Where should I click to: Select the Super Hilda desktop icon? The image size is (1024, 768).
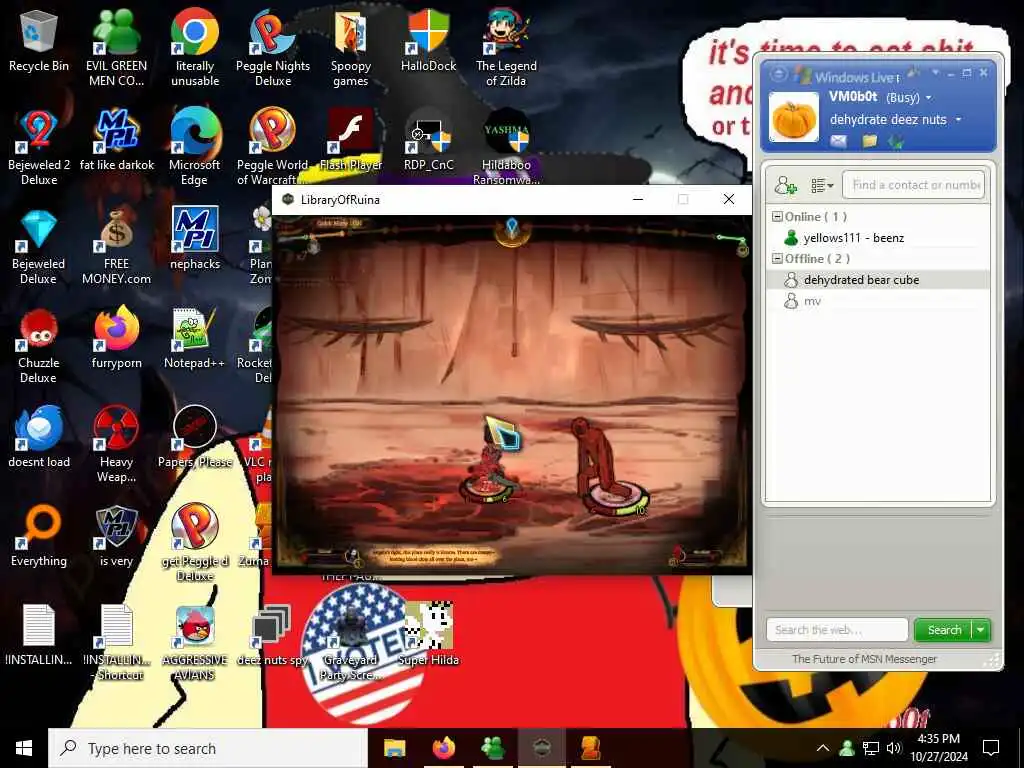coord(428,634)
